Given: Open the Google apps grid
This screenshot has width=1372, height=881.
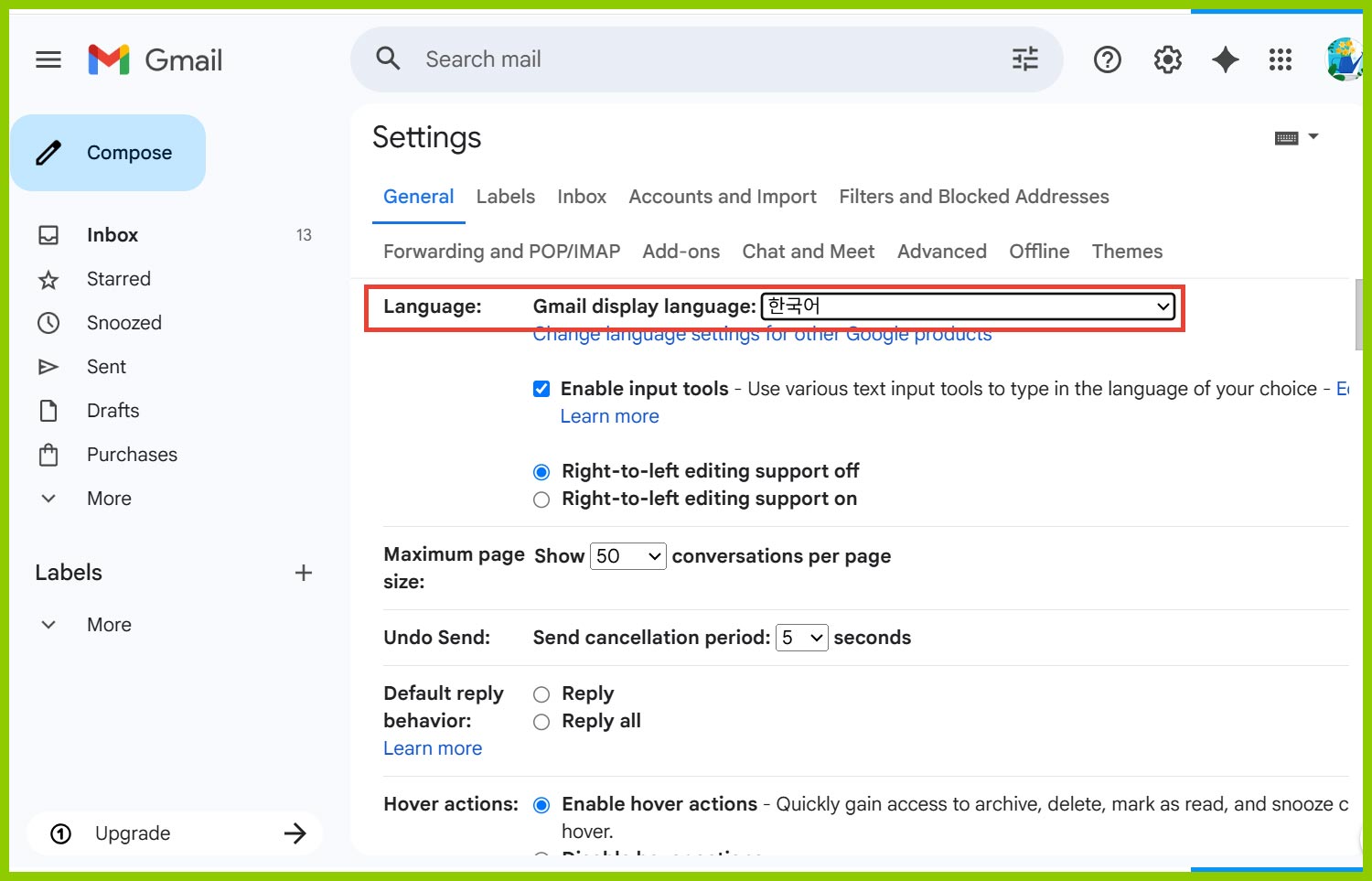Looking at the screenshot, I should pyautogui.click(x=1281, y=59).
